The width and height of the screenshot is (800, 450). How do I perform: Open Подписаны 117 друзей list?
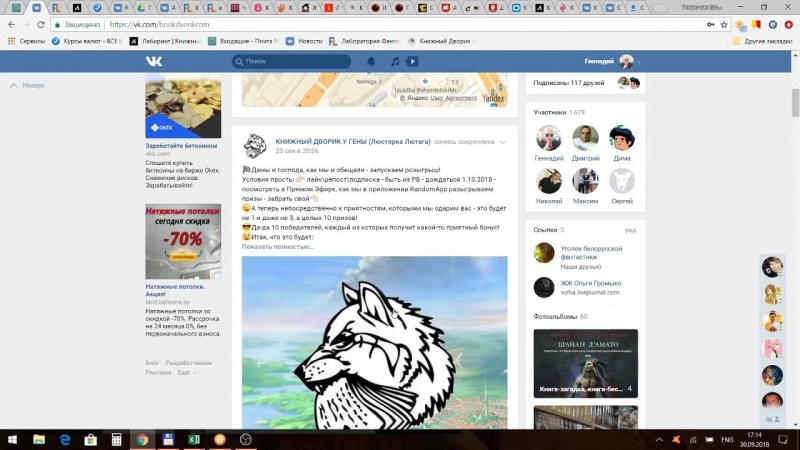(x=569, y=83)
